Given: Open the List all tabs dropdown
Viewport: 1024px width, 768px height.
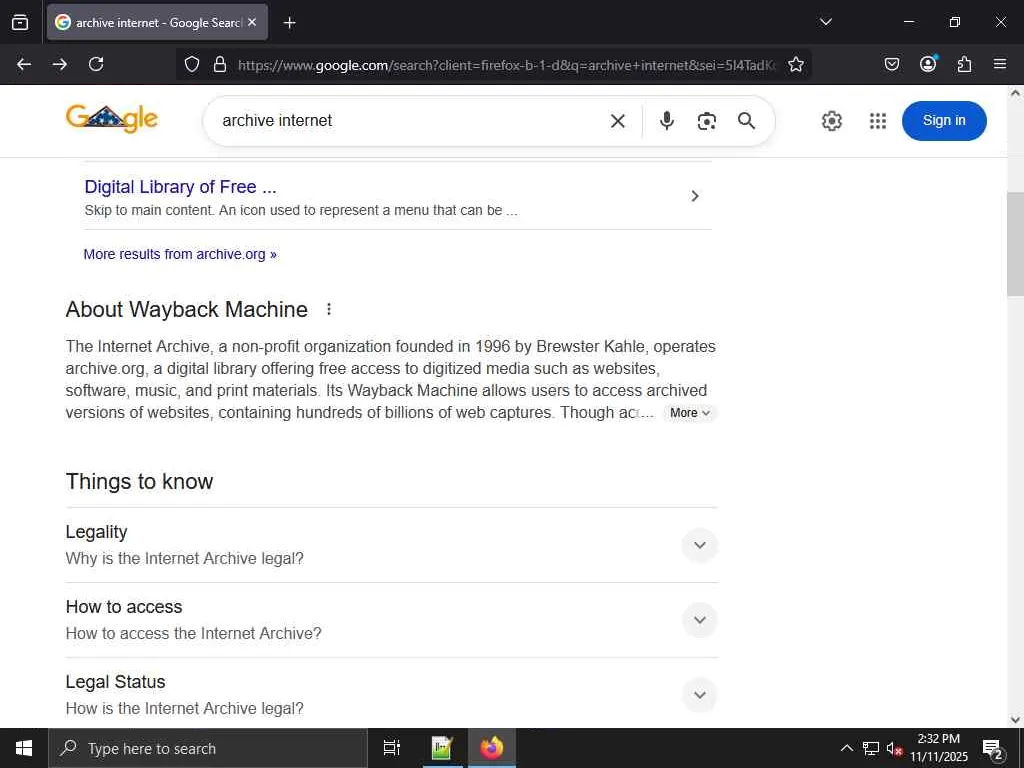Looking at the screenshot, I should (x=825, y=22).
